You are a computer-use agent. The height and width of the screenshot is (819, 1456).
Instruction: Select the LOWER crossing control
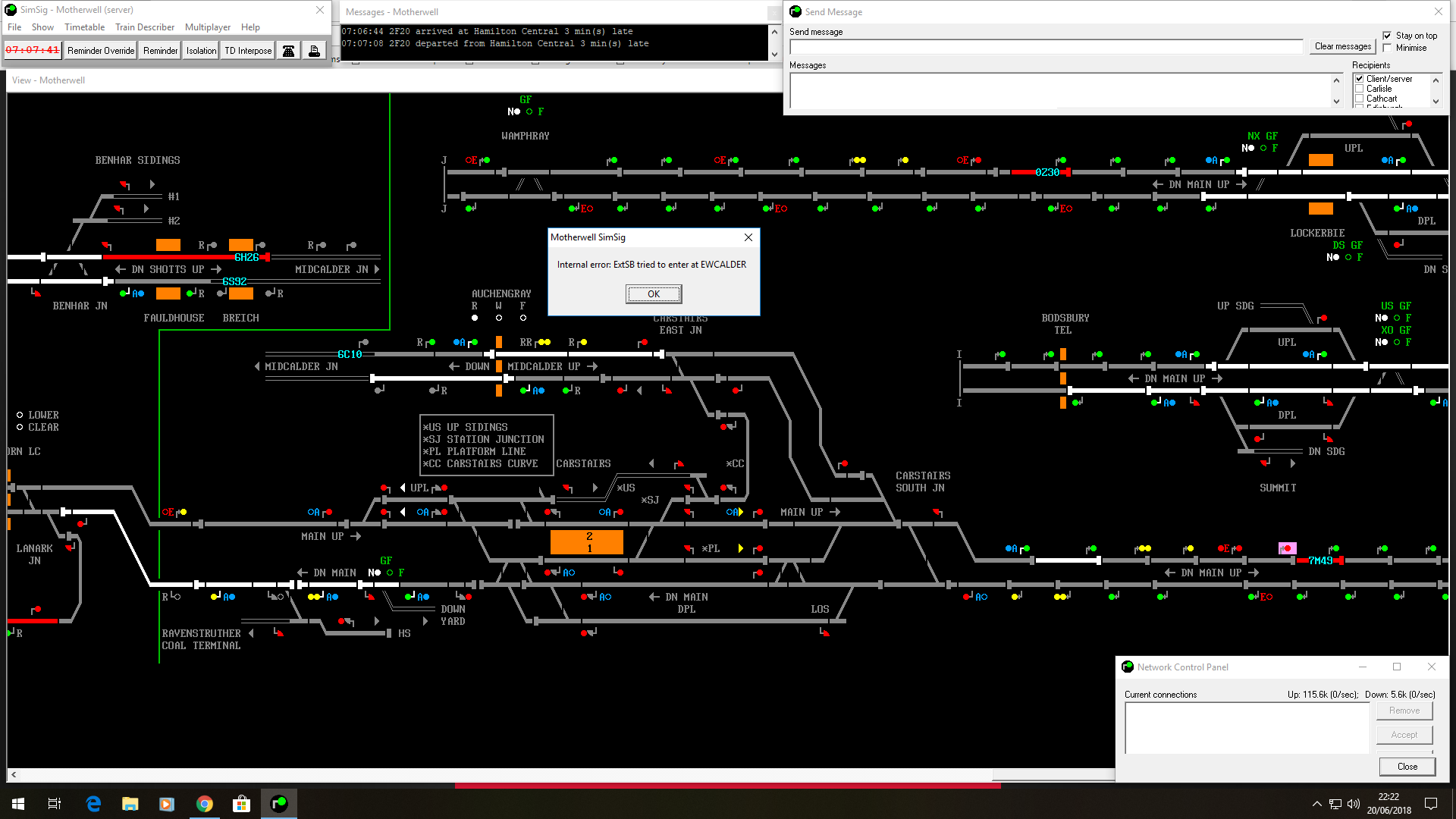[20, 415]
